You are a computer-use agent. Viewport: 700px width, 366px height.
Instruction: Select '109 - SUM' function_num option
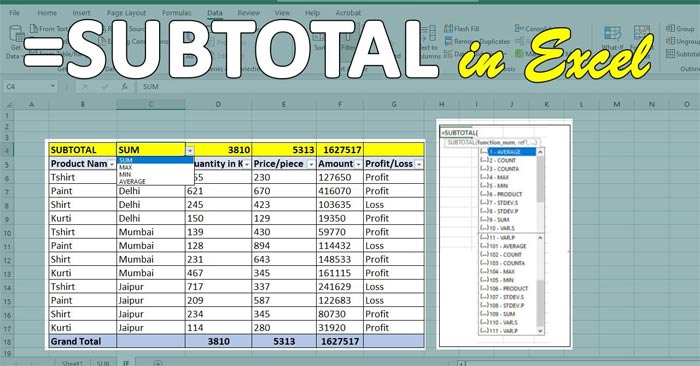click(x=508, y=314)
